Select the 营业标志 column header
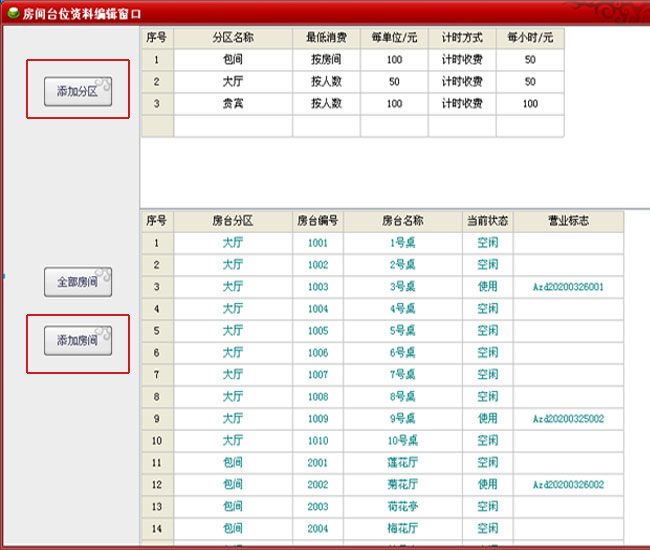 (x=569, y=221)
